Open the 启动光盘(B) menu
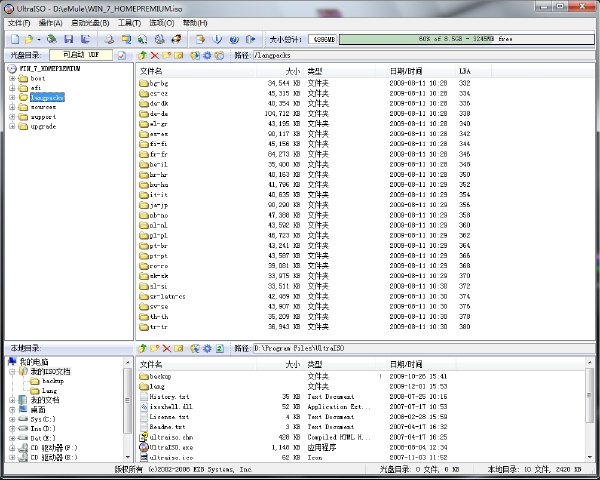Viewport: 600px width, 480px height. [x=90, y=23]
